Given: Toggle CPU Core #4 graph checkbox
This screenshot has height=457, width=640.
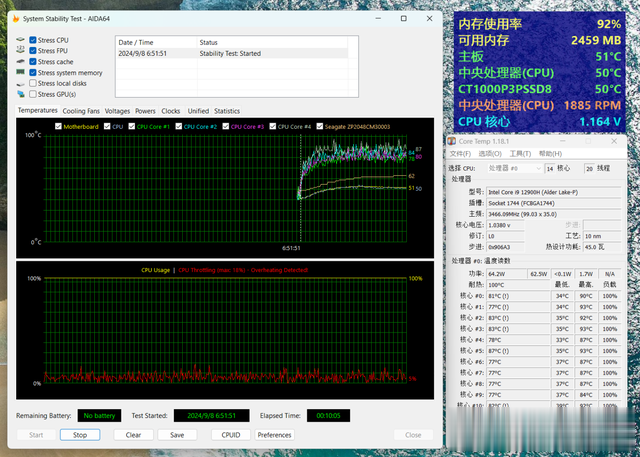Looking at the screenshot, I should [273, 126].
